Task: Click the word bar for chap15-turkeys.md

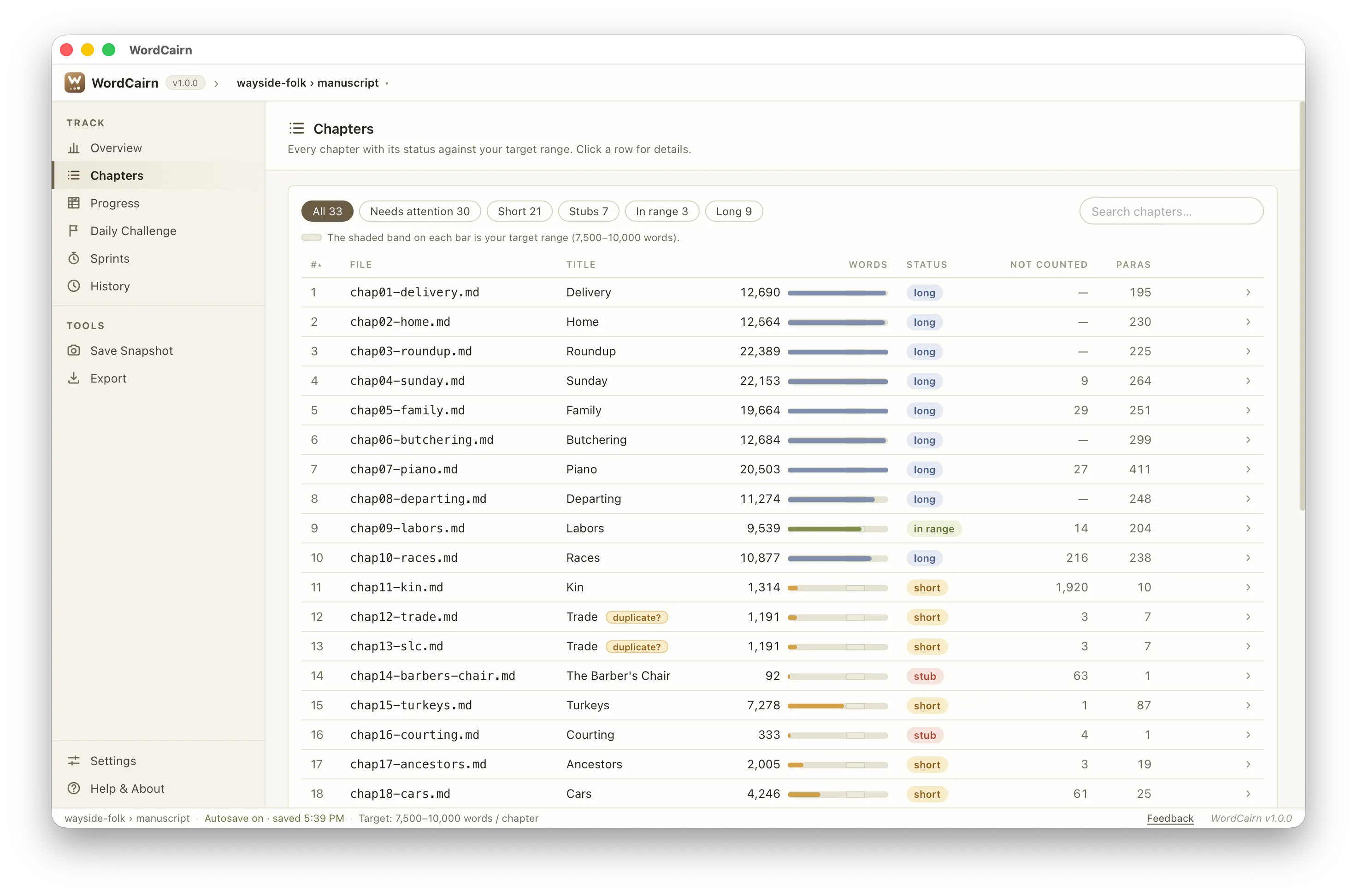Action: click(x=838, y=706)
